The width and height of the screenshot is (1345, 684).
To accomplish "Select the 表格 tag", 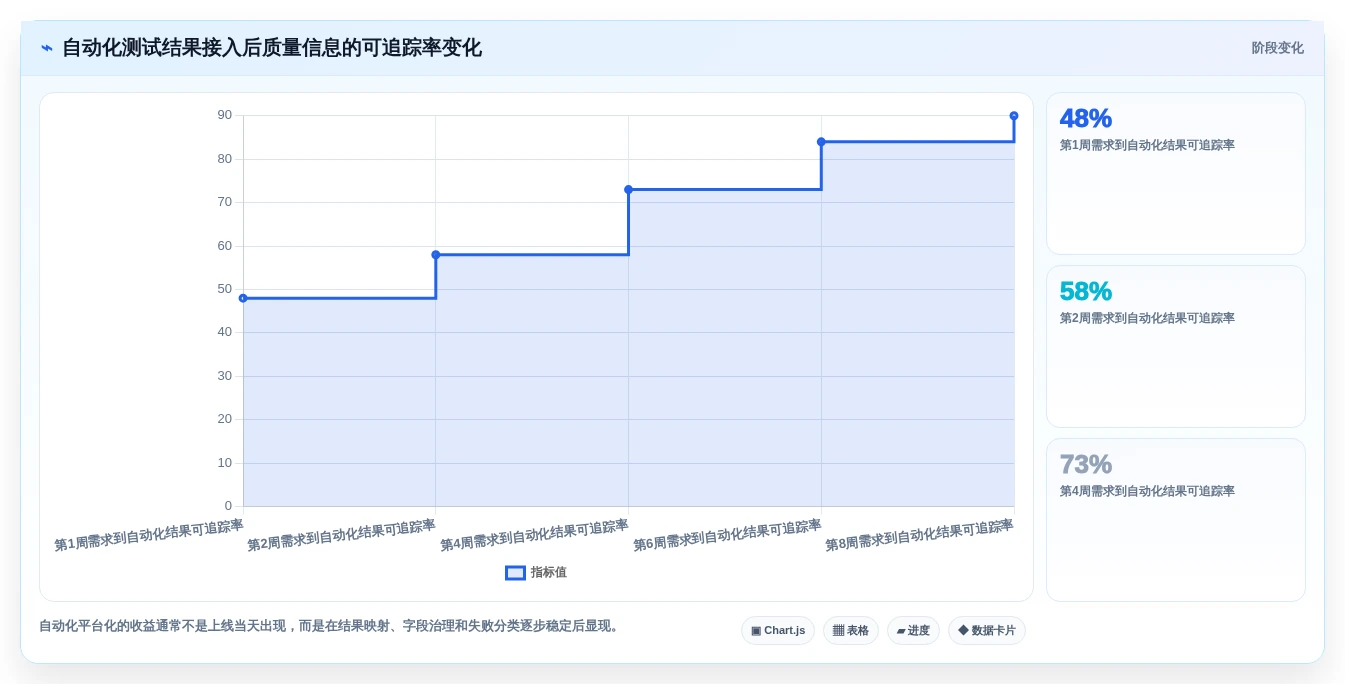I will 851,631.
